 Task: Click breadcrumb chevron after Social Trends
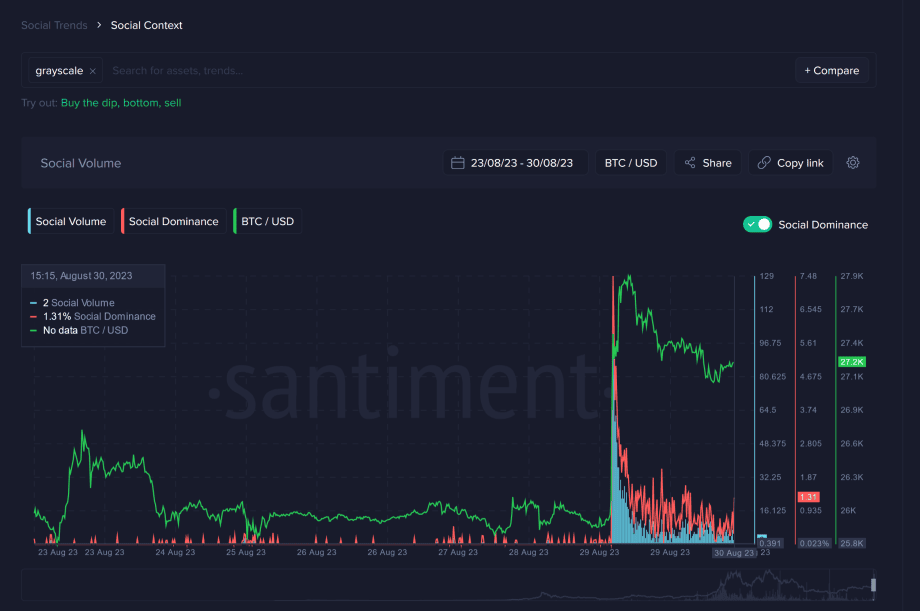(x=99, y=25)
